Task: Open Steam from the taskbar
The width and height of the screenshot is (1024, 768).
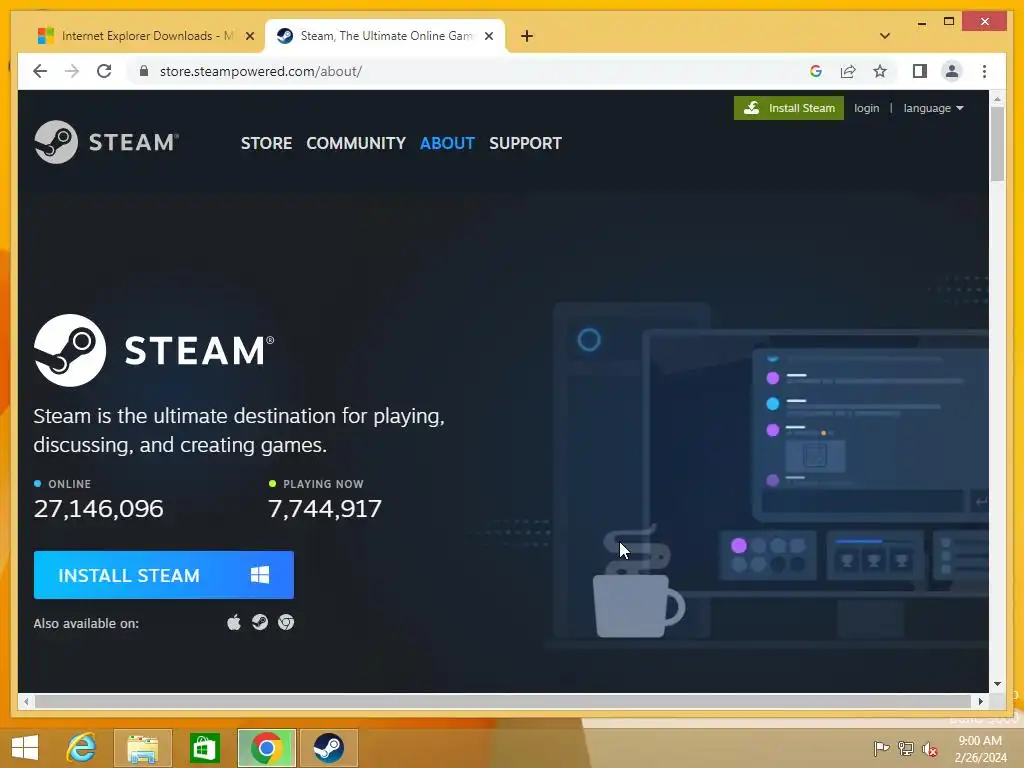Action: [328, 748]
